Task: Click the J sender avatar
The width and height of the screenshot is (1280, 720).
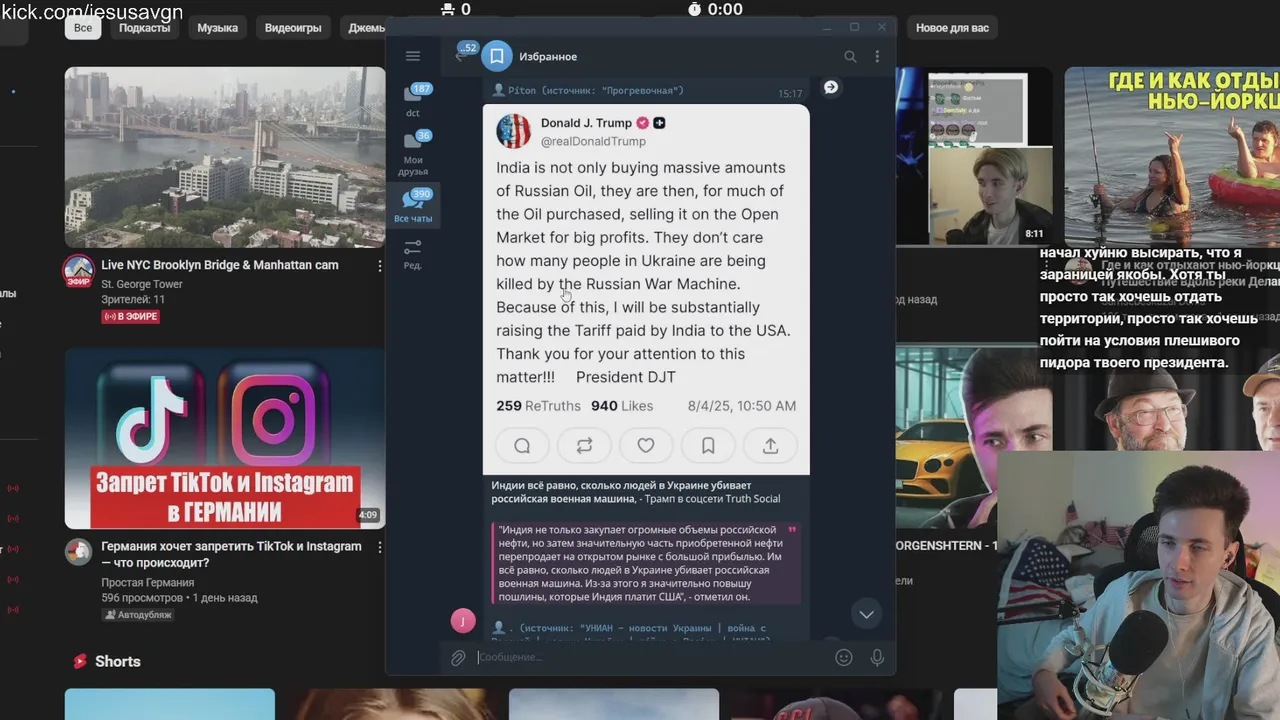Action: point(463,621)
